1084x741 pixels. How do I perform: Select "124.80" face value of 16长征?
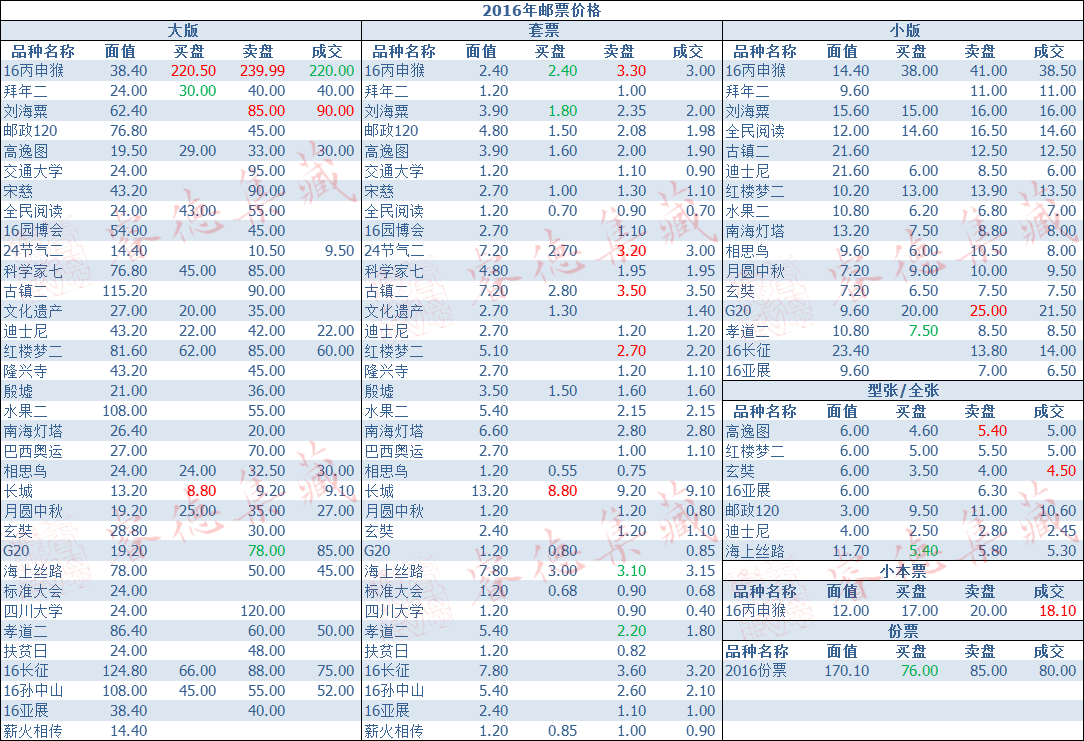[x=125, y=670]
